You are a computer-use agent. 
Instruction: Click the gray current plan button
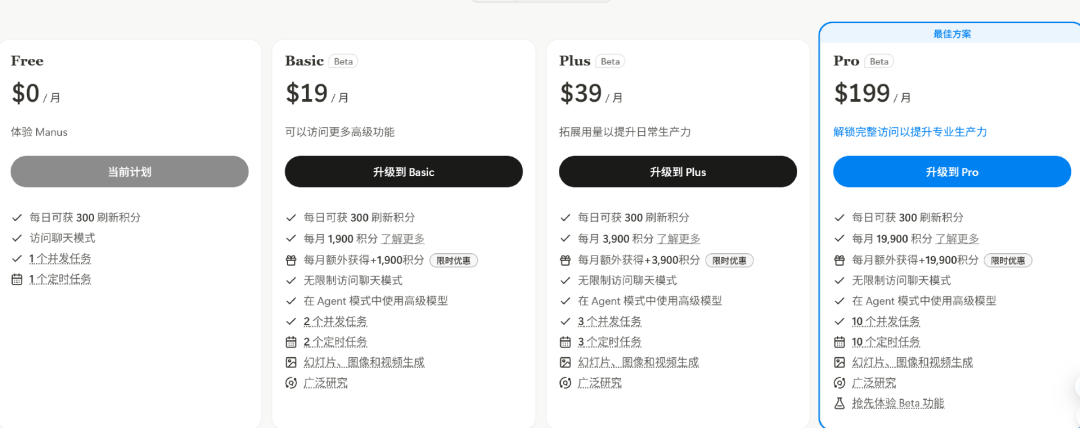129,172
